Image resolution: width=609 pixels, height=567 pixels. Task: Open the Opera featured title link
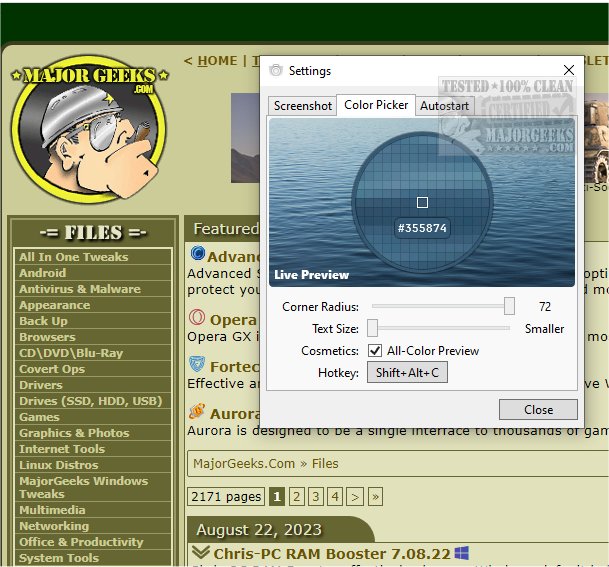tap(233, 320)
